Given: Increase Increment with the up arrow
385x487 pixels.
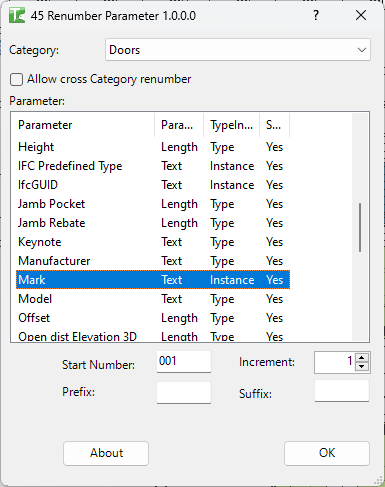Looking at the screenshot, I should coord(362,358).
